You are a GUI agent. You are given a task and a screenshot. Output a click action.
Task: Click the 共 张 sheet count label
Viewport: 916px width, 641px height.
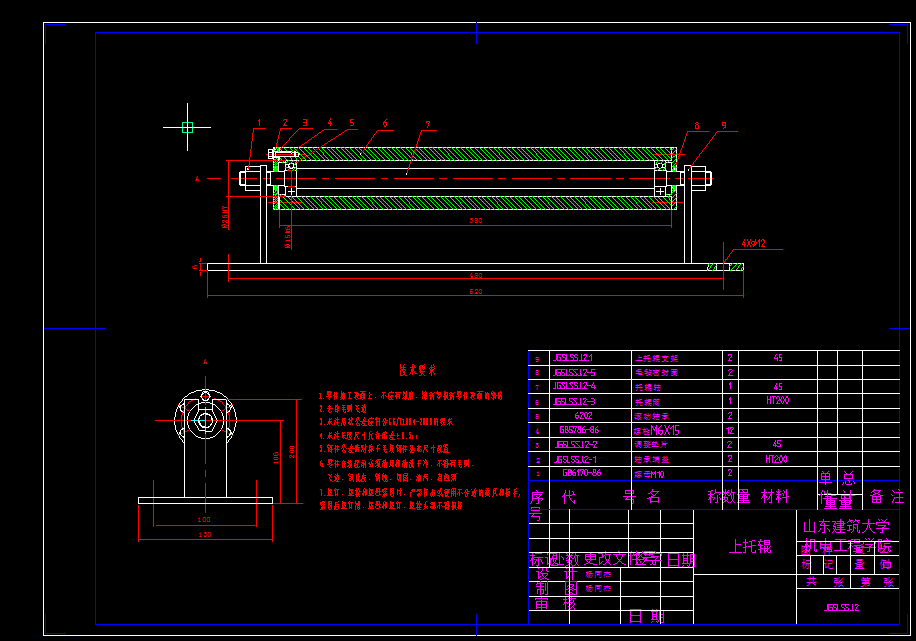pos(825,582)
